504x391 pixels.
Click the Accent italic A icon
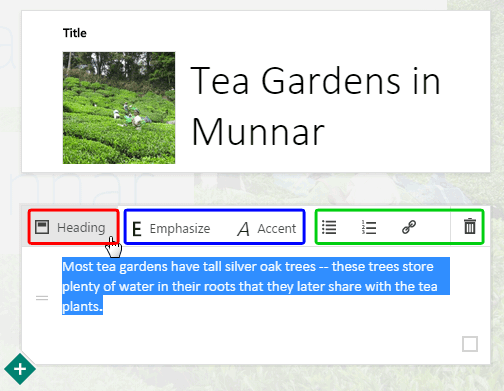pos(243,229)
